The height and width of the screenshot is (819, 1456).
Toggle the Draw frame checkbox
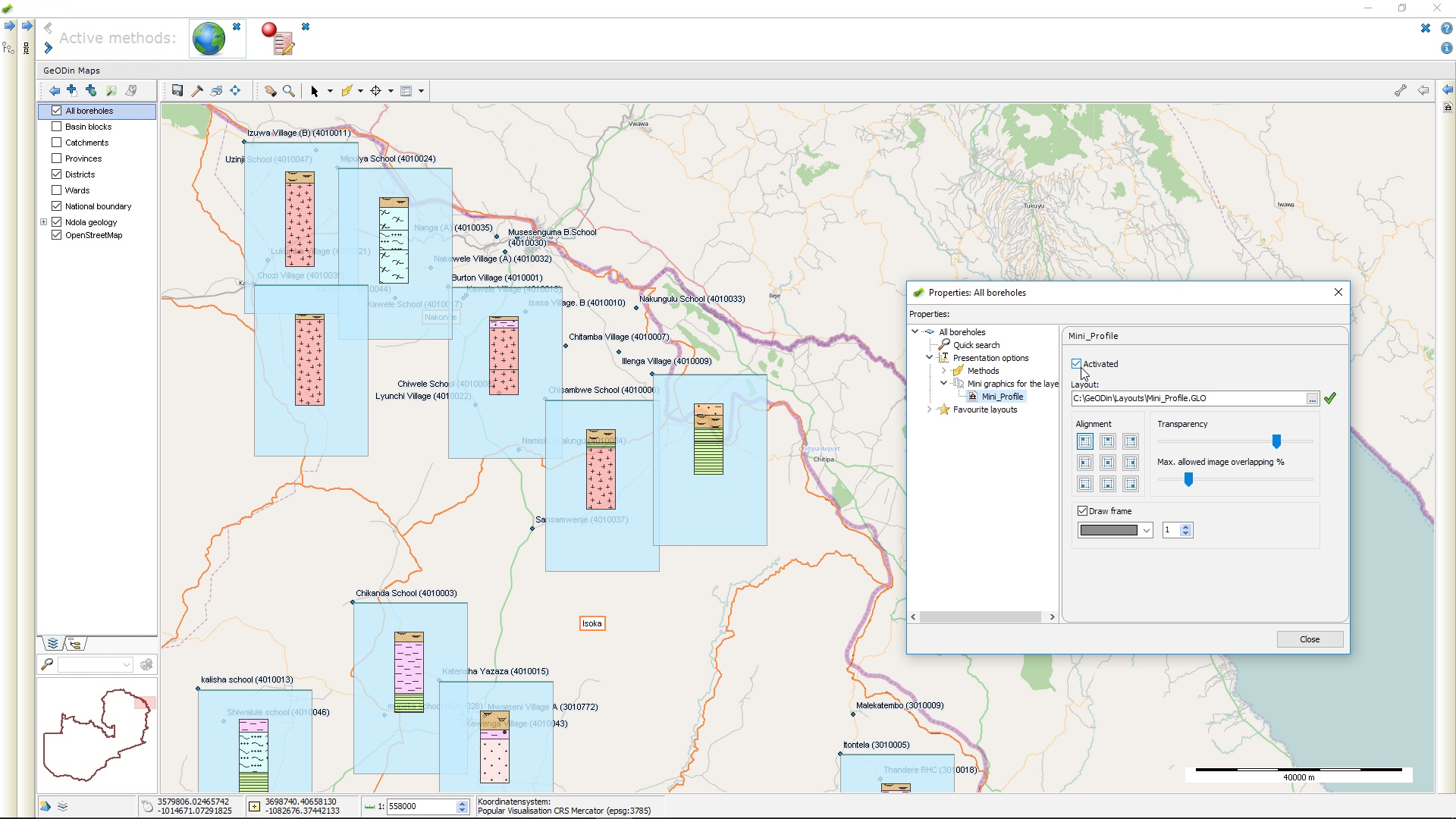click(x=1083, y=510)
